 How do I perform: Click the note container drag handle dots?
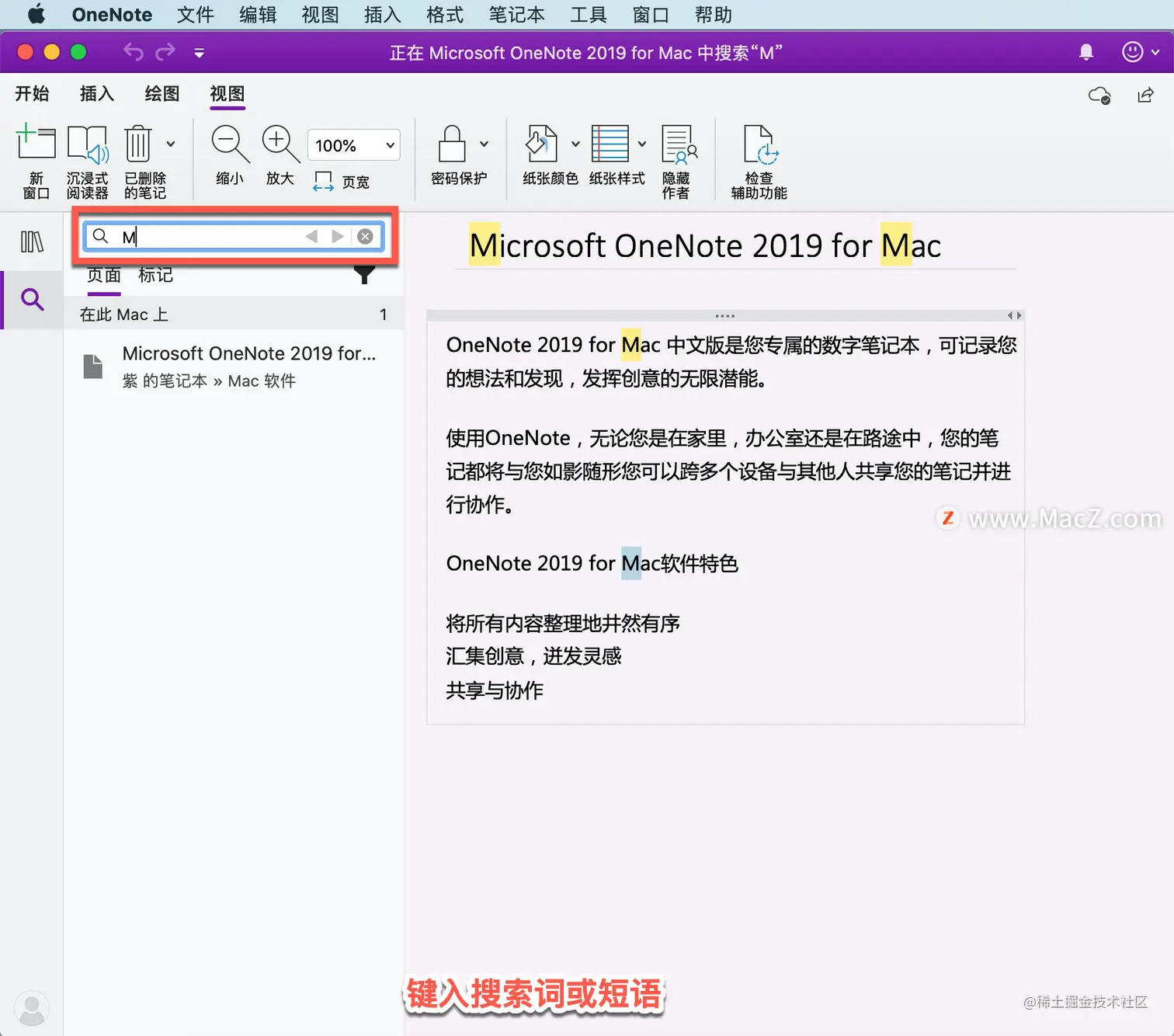pyautogui.click(x=725, y=316)
